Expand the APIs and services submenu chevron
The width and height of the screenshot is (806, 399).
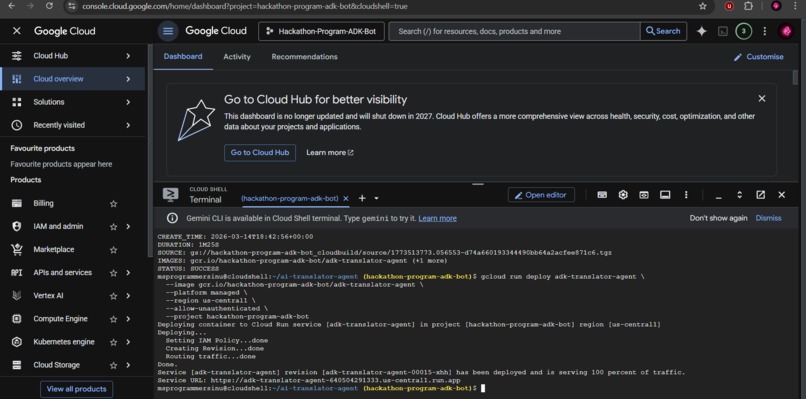point(128,273)
